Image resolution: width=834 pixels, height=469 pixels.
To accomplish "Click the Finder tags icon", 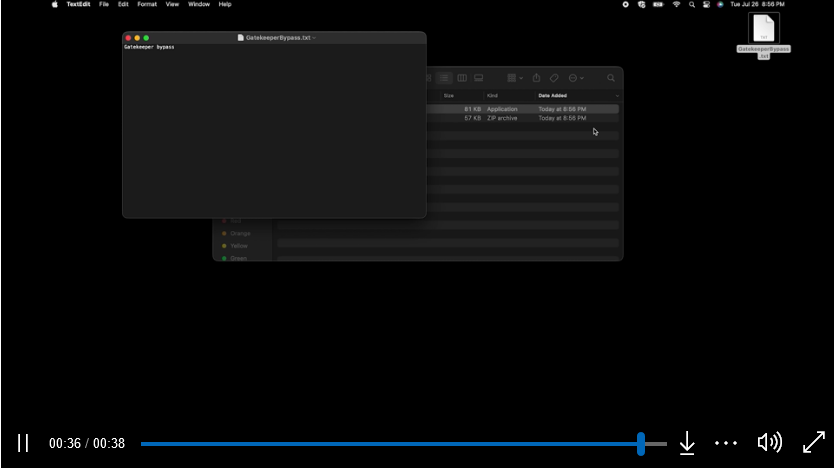I will pyautogui.click(x=554, y=78).
